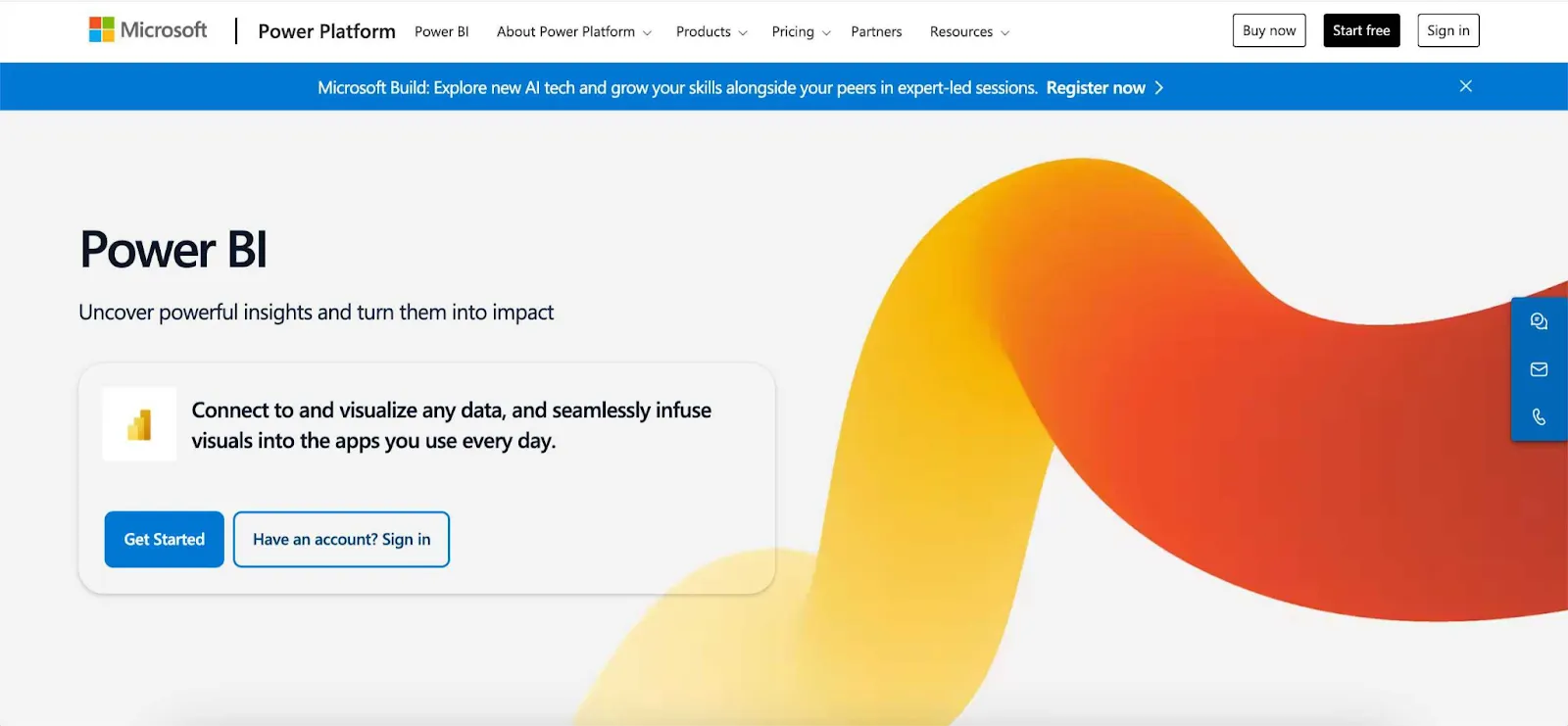This screenshot has height=726, width=1568.
Task: Expand the Resources dropdown
Action: 969,31
